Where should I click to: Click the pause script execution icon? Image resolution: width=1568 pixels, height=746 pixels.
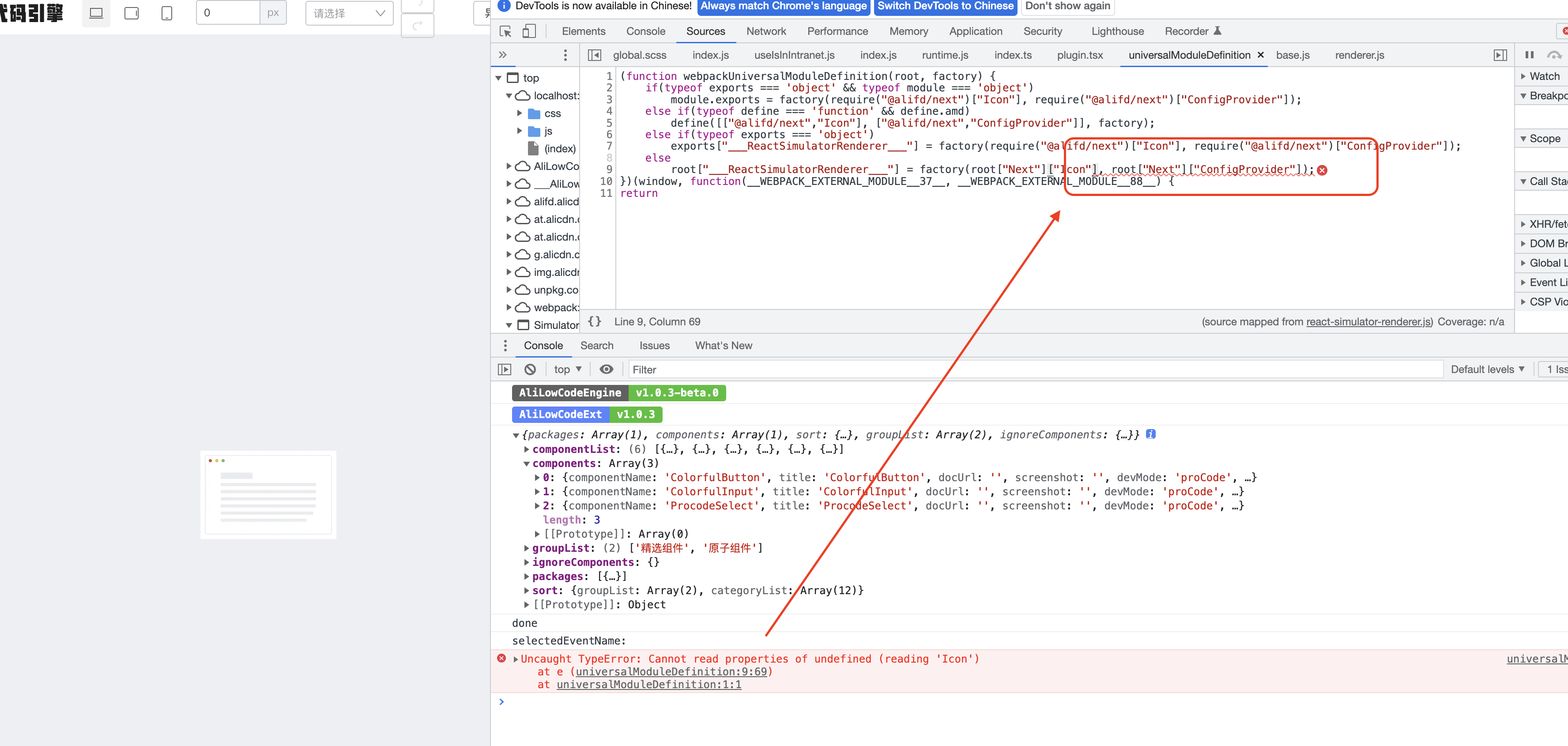1530,55
